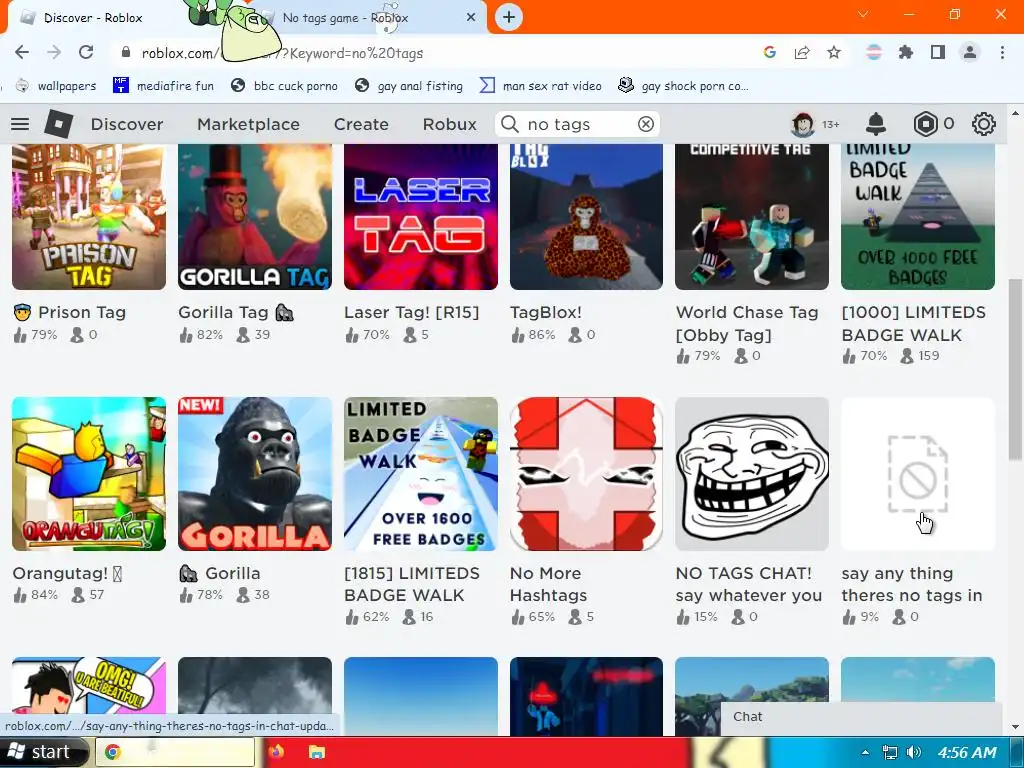1024x768 pixels.
Task: Open the user avatar profile
Action: coord(803,124)
